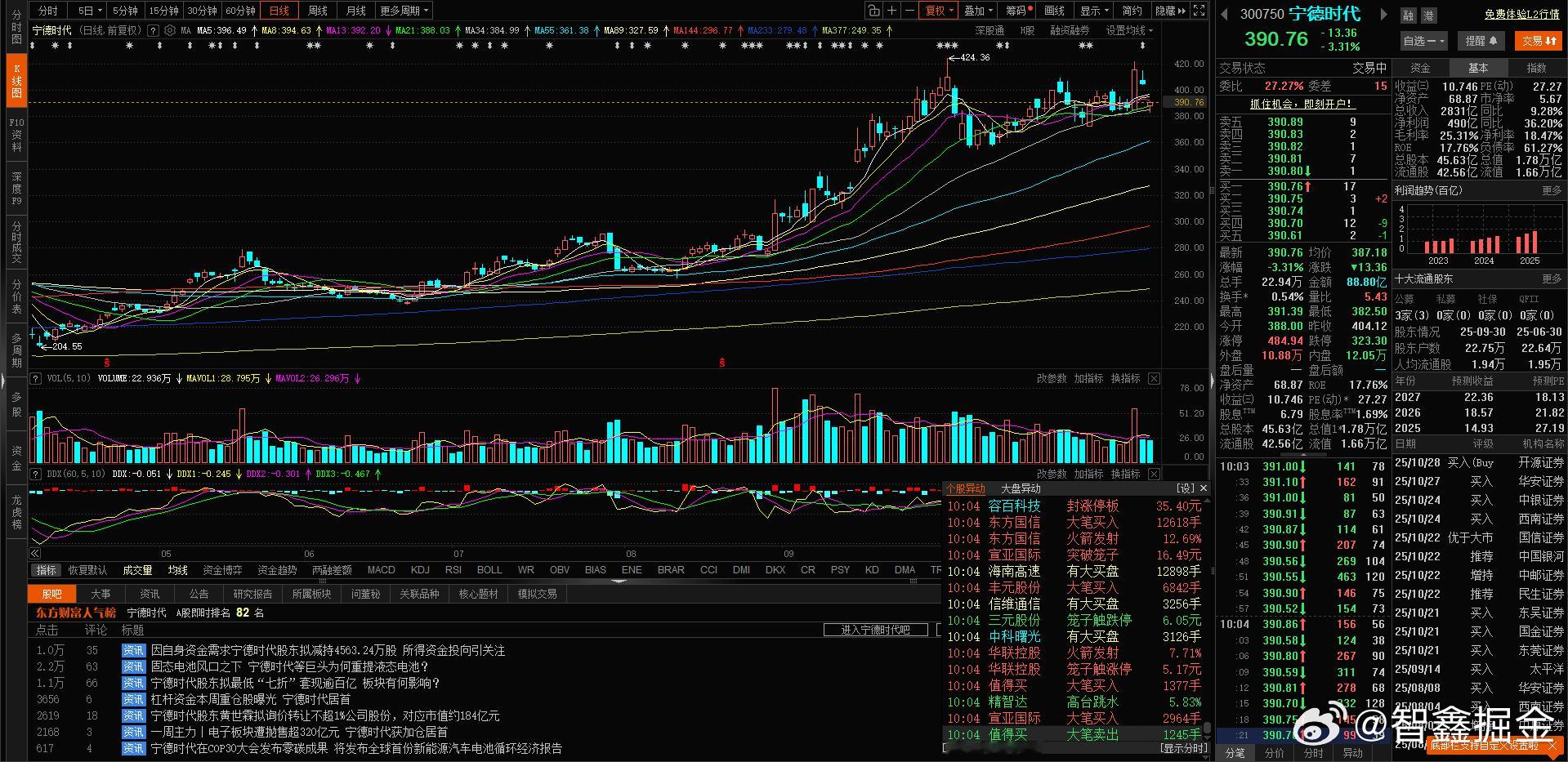The image size is (1568, 762).
Task: Switch chart to 分时 period
Action: click(x=48, y=11)
